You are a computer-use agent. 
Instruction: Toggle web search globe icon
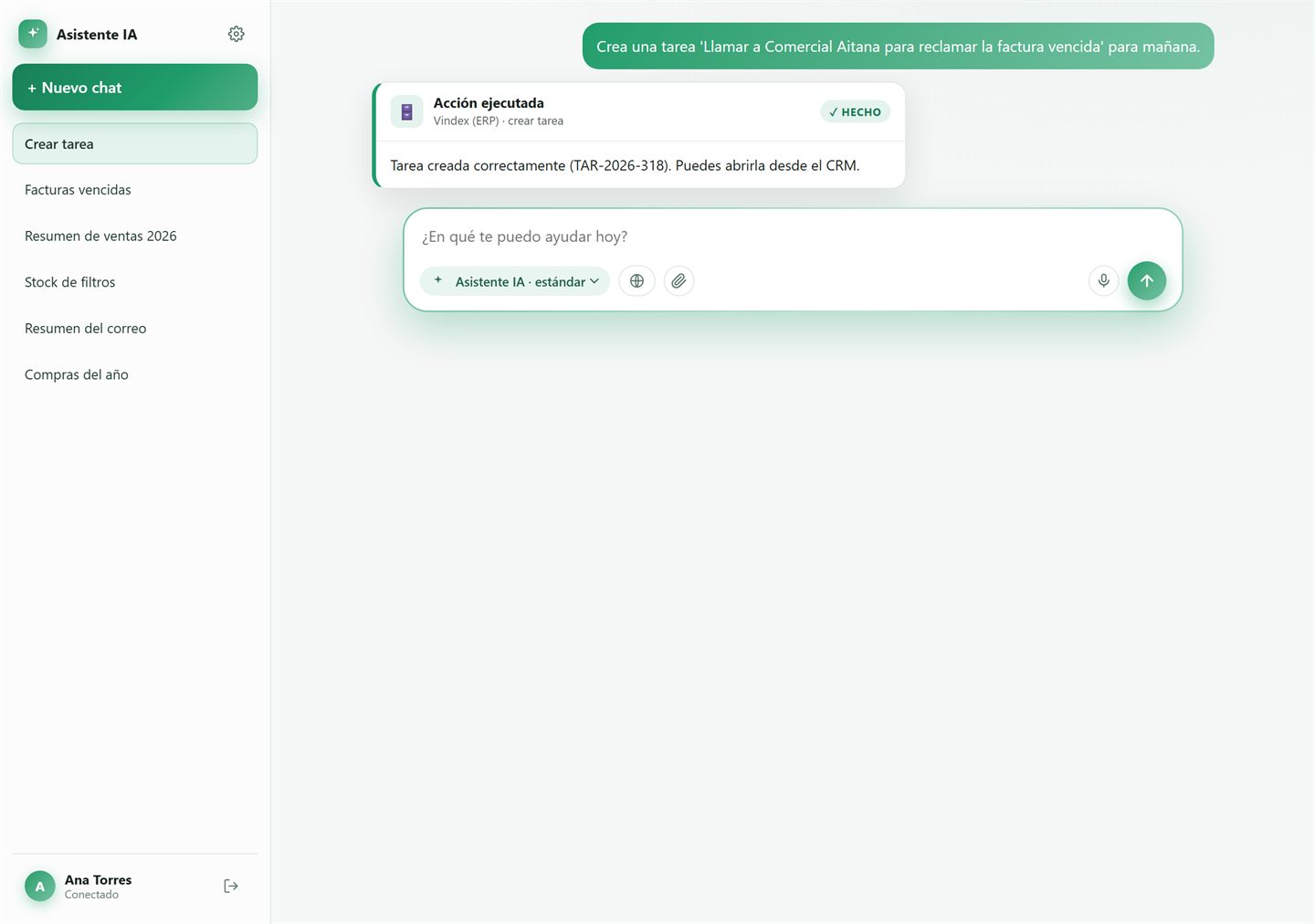pos(636,281)
